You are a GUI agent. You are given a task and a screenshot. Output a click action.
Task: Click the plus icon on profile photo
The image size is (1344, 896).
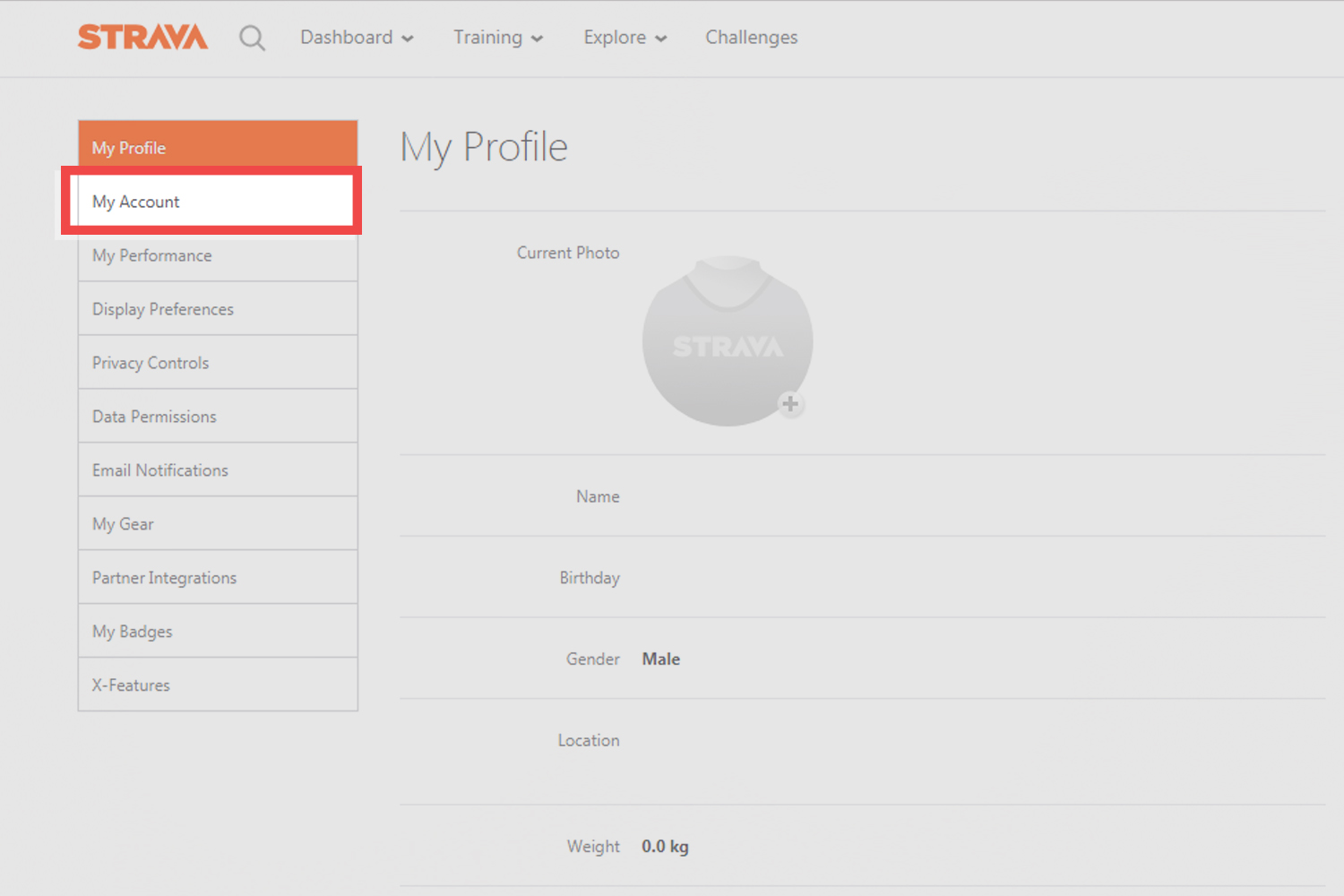pos(790,404)
